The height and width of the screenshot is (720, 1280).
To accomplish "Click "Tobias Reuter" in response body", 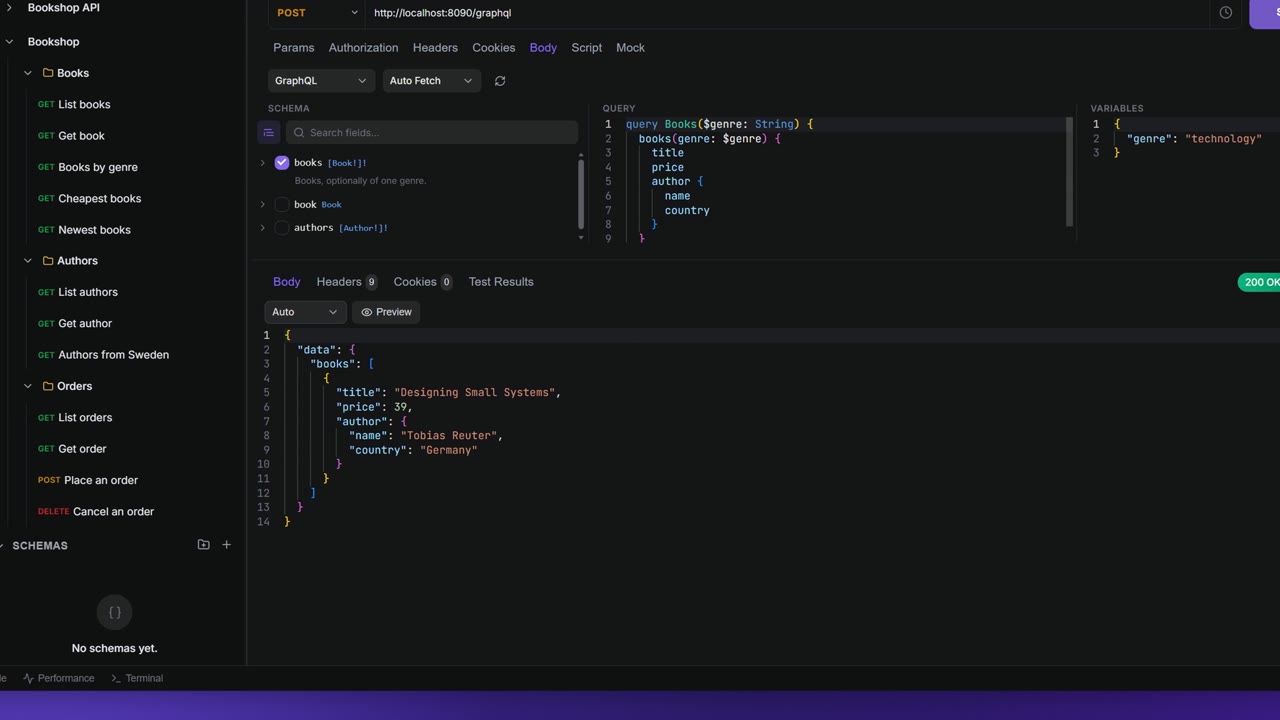I will pyautogui.click(x=449, y=436).
